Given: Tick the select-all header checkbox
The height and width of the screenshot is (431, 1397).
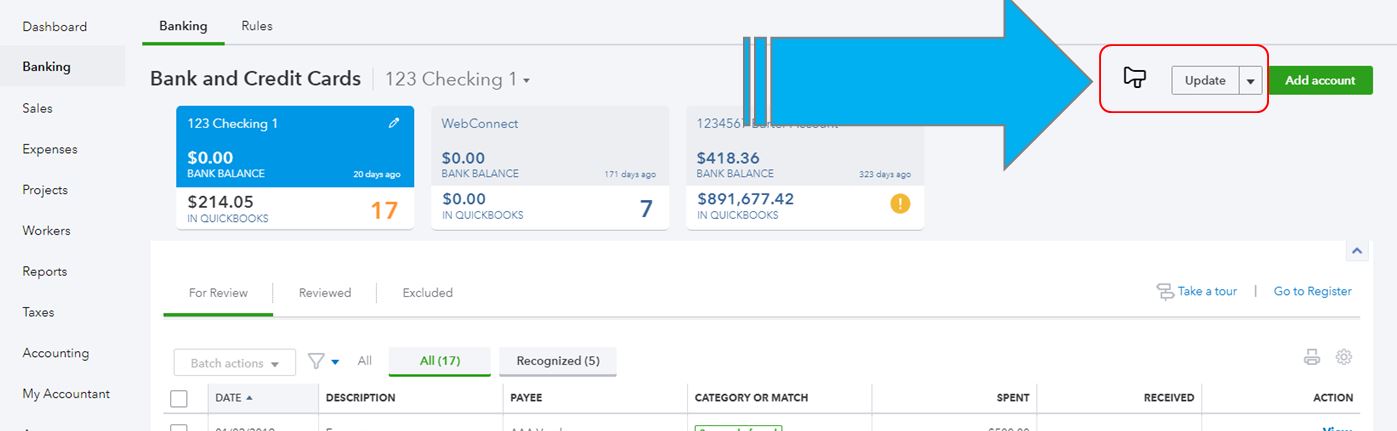Looking at the screenshot, I should point(179,399).
